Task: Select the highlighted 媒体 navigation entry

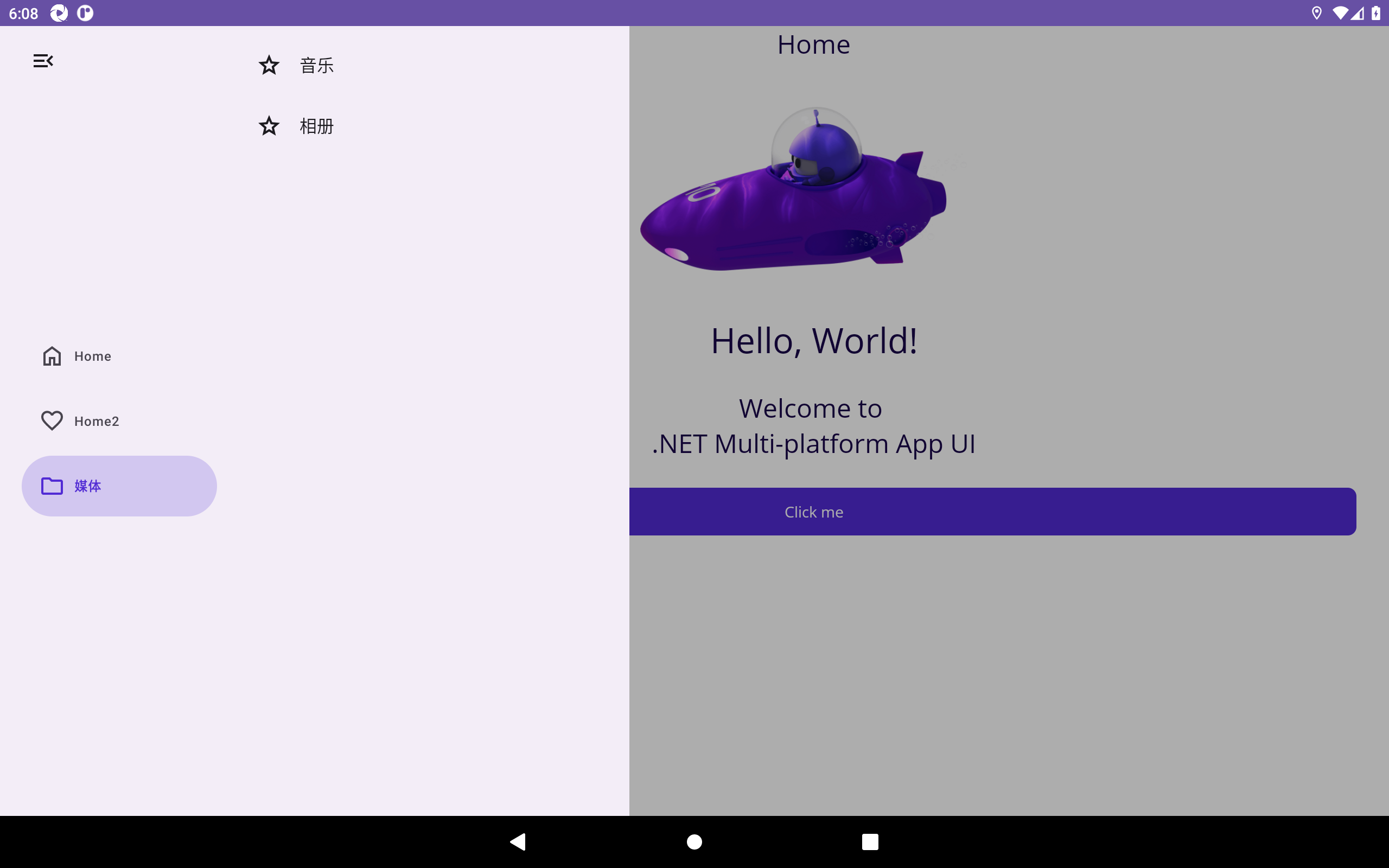Action: 119,486
